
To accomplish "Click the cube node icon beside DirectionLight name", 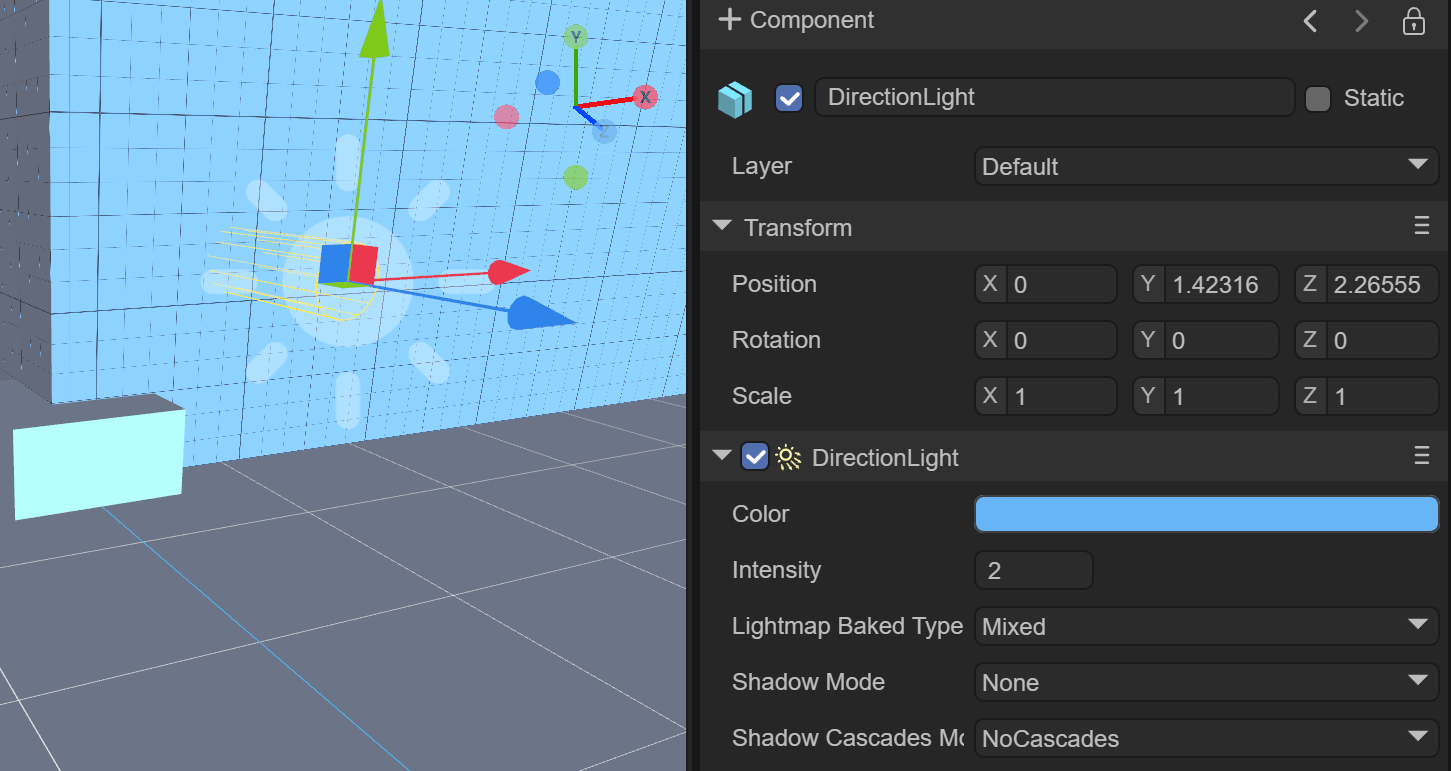I will tap(735, 99).
